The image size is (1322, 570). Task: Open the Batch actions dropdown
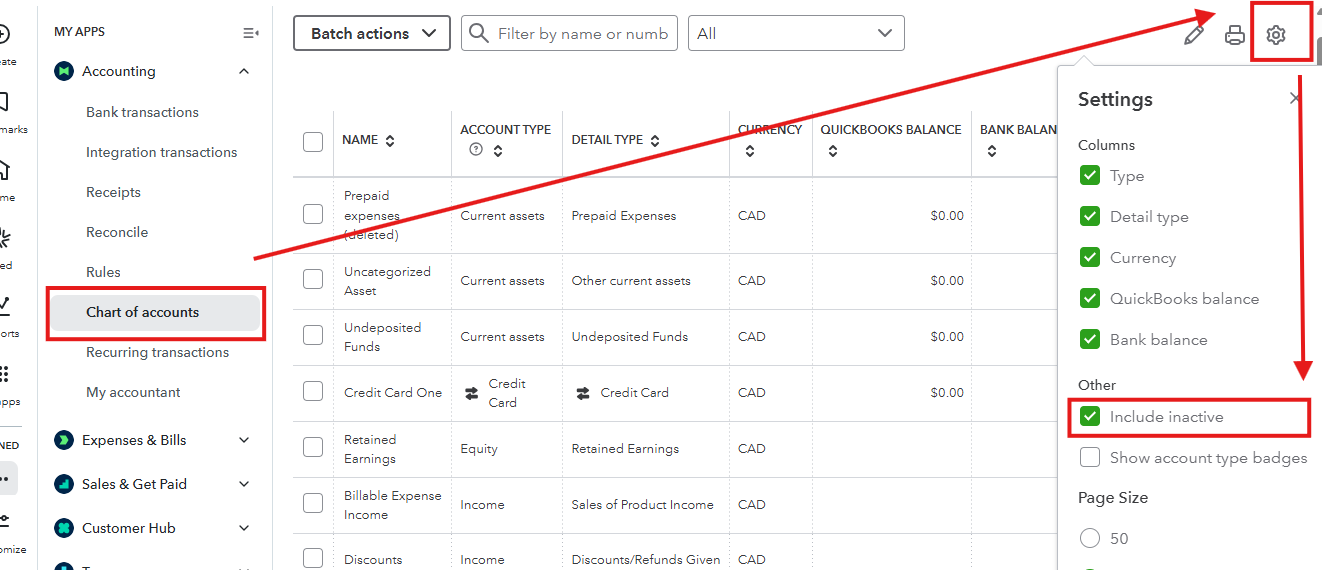pos(371,33)
